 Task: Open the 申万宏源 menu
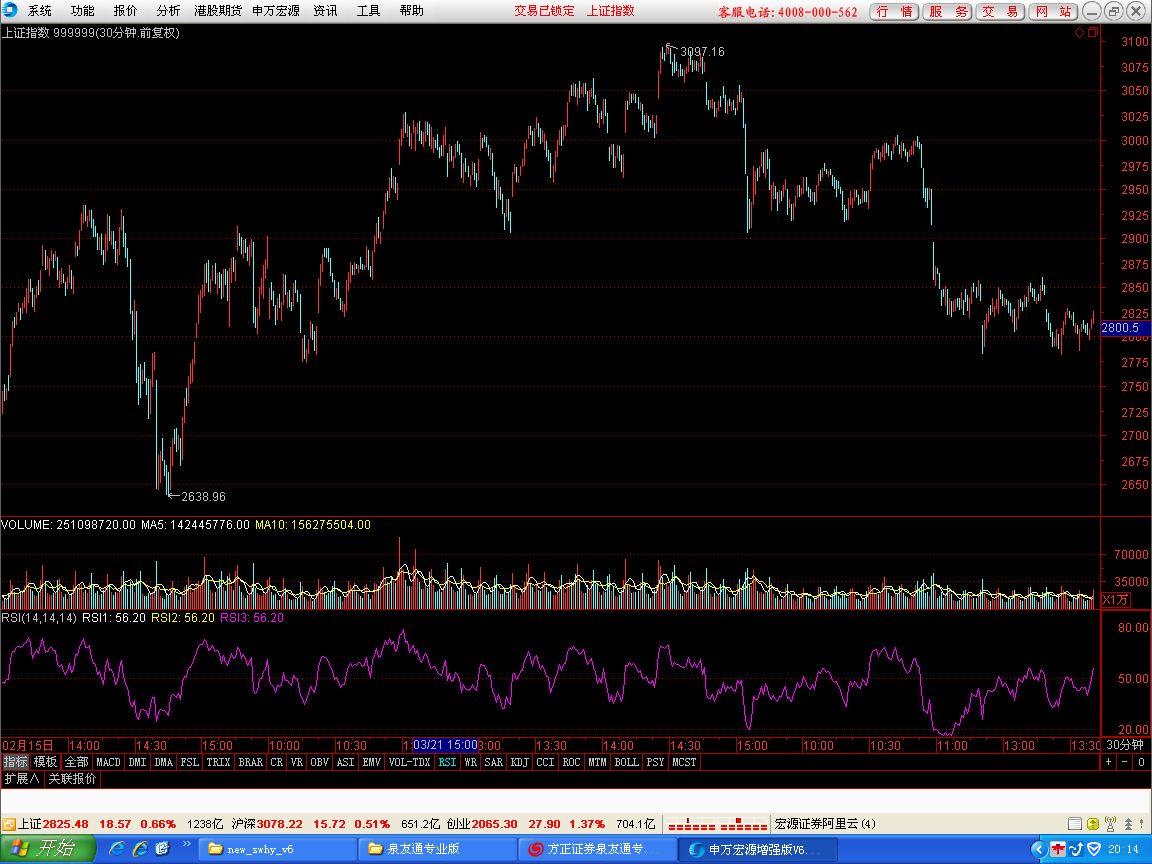click(276, 10)
